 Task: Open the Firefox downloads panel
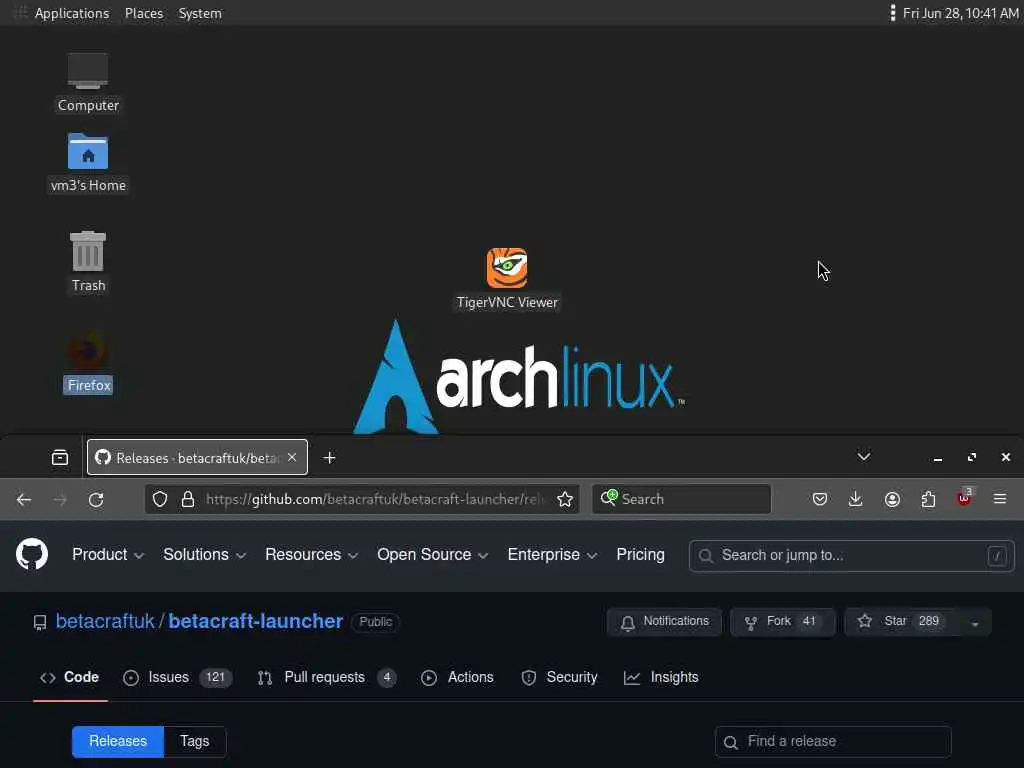[x=856, y=500]
